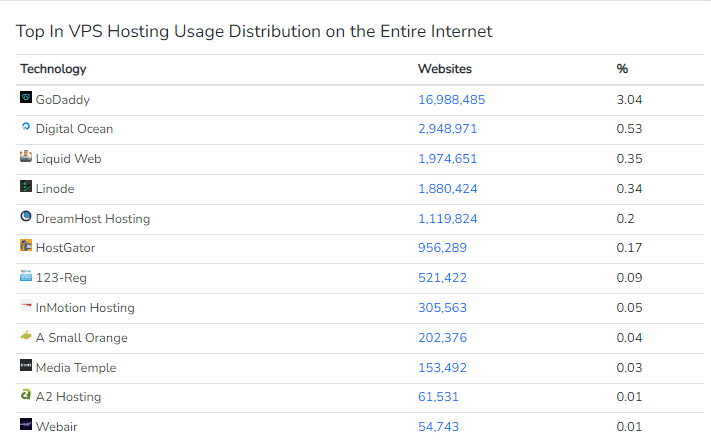Select the DreamHost Hosting name
The image size is (711, 441).
(x=93, y=219)
